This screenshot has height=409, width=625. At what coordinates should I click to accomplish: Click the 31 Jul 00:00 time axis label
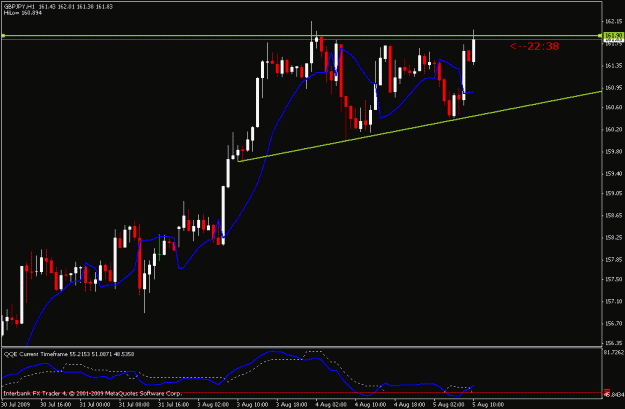click(94, 405)
